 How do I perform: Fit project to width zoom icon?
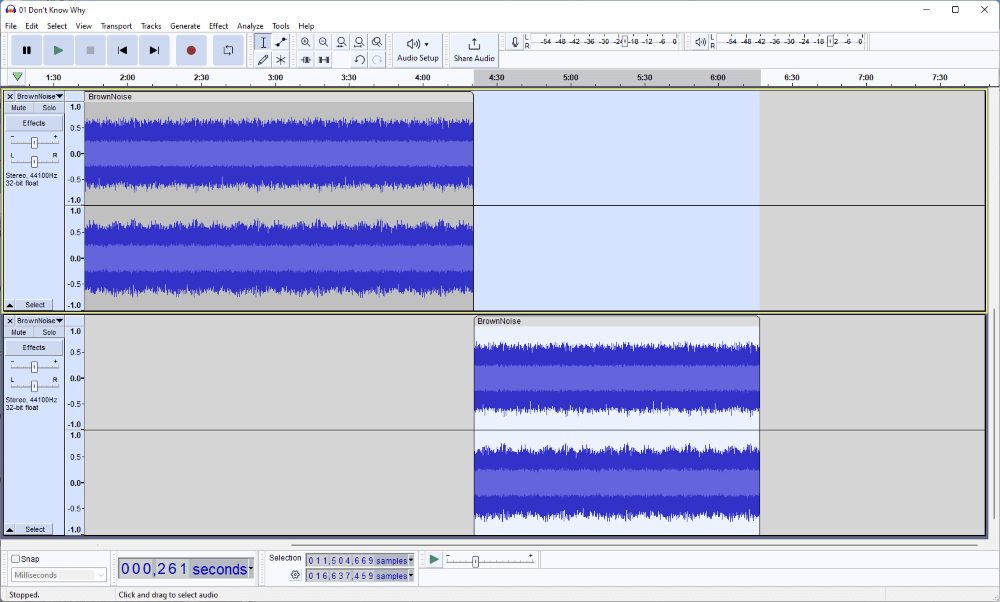coord(359,42)
